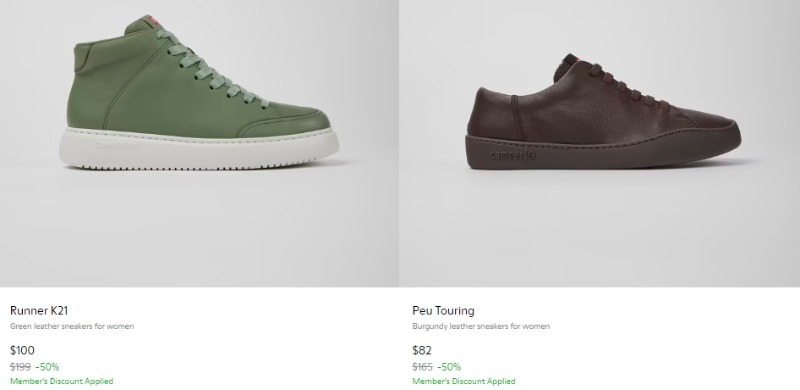The height and width of the screenshot is (390, 800).
Task: Click the $82 sale price
Action: coord(422,350)
